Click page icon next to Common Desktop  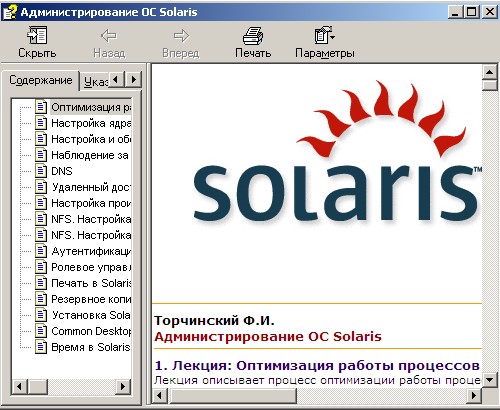(41, 331)
